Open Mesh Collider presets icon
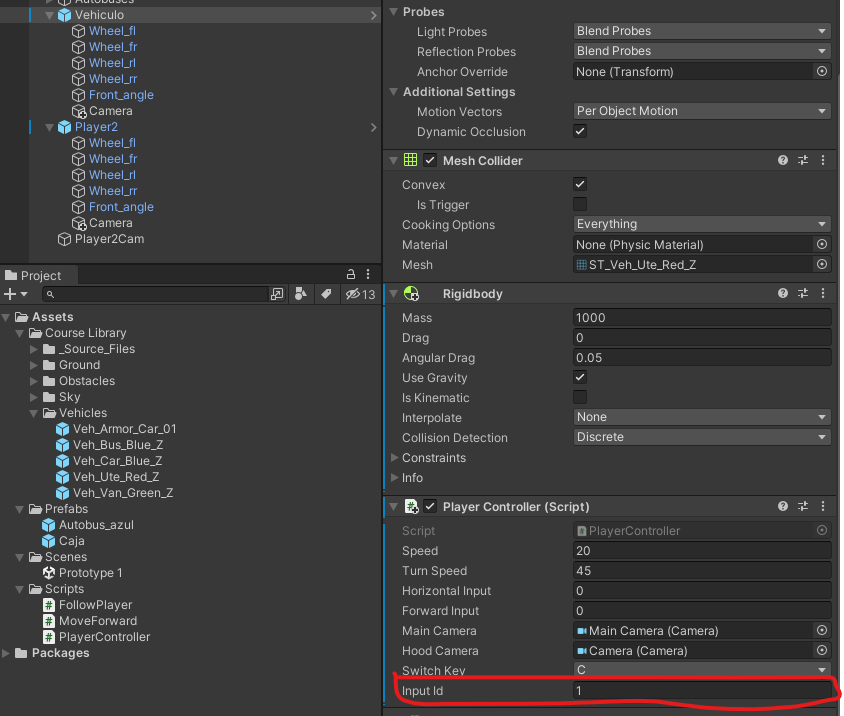Screen dimensions: 844x716 (x=803, y=160)
